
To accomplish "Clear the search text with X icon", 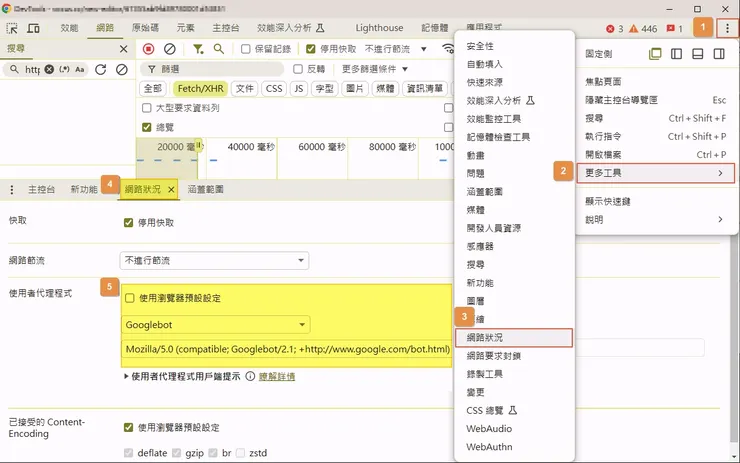I will (x=49, y=69).
